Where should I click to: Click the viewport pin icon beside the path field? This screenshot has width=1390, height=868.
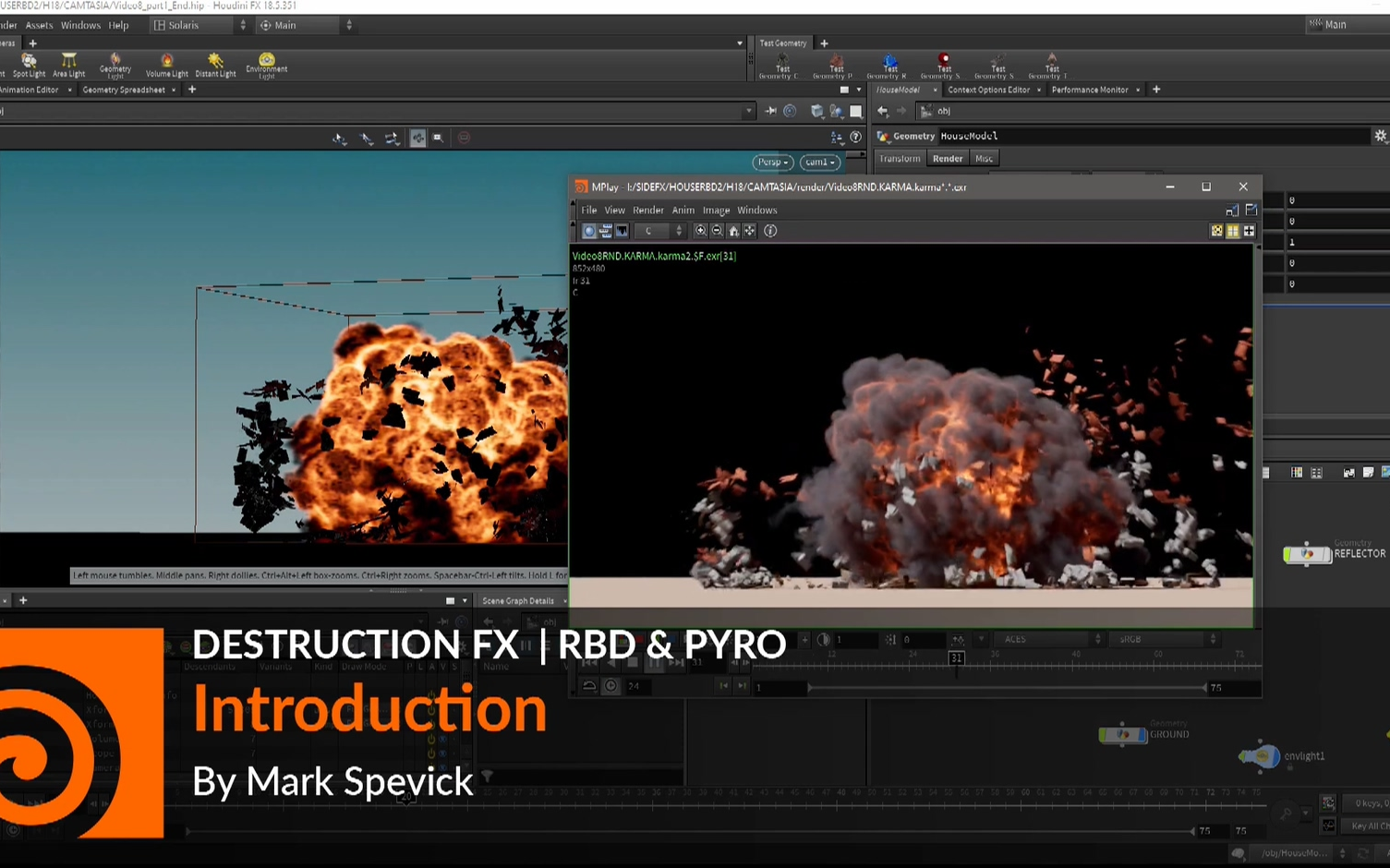click(770, 111)
